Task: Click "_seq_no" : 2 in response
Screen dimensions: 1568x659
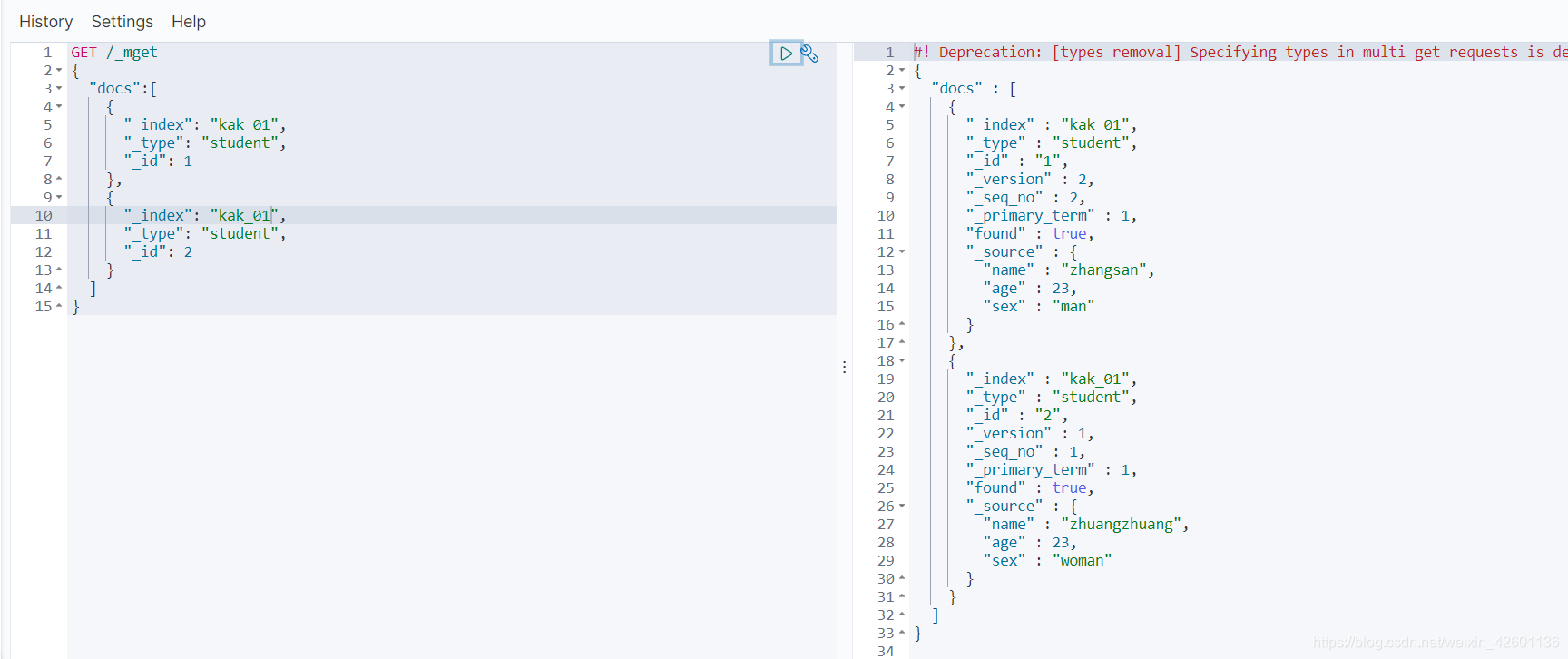Action: [x=1025, y=198]
